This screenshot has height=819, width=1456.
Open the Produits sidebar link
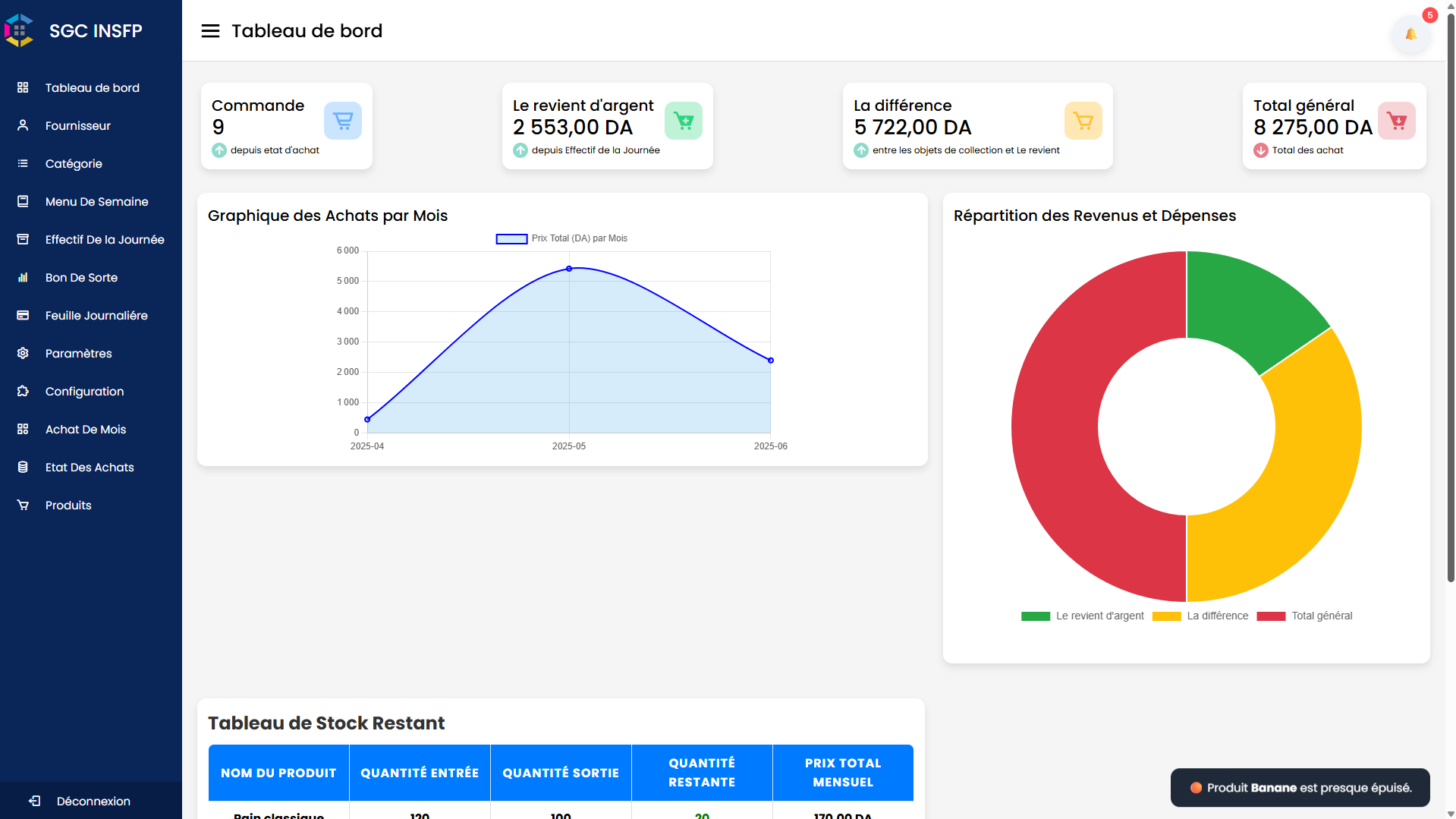tap(68, 505)
